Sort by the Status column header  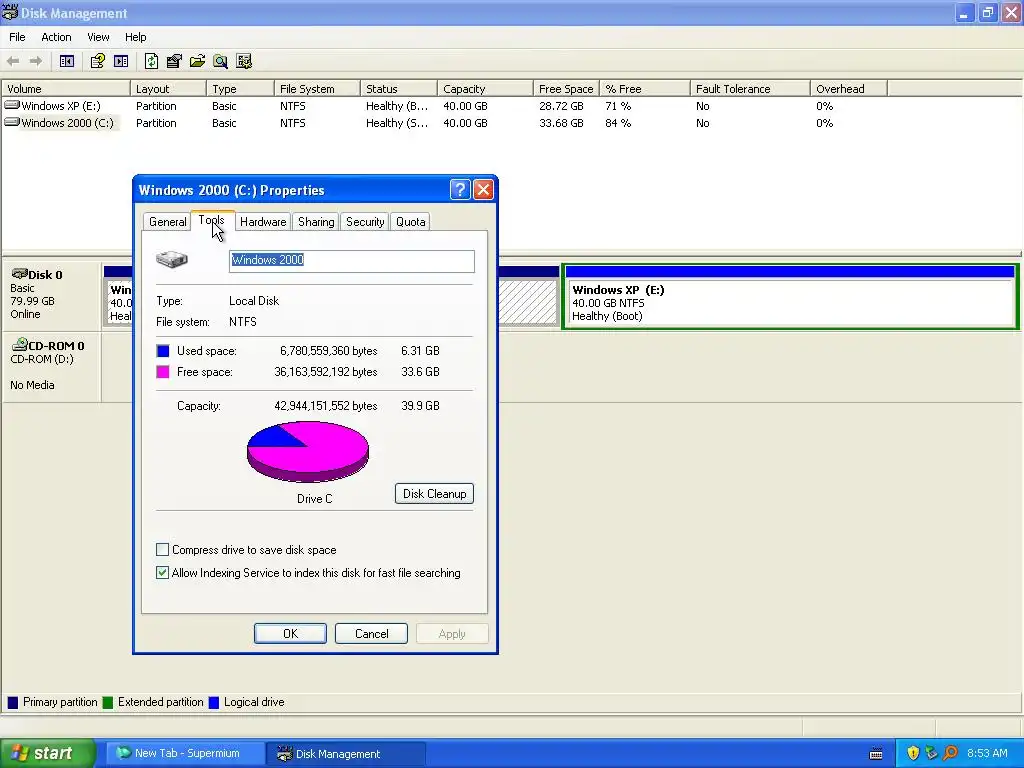[x=398, y=89]
